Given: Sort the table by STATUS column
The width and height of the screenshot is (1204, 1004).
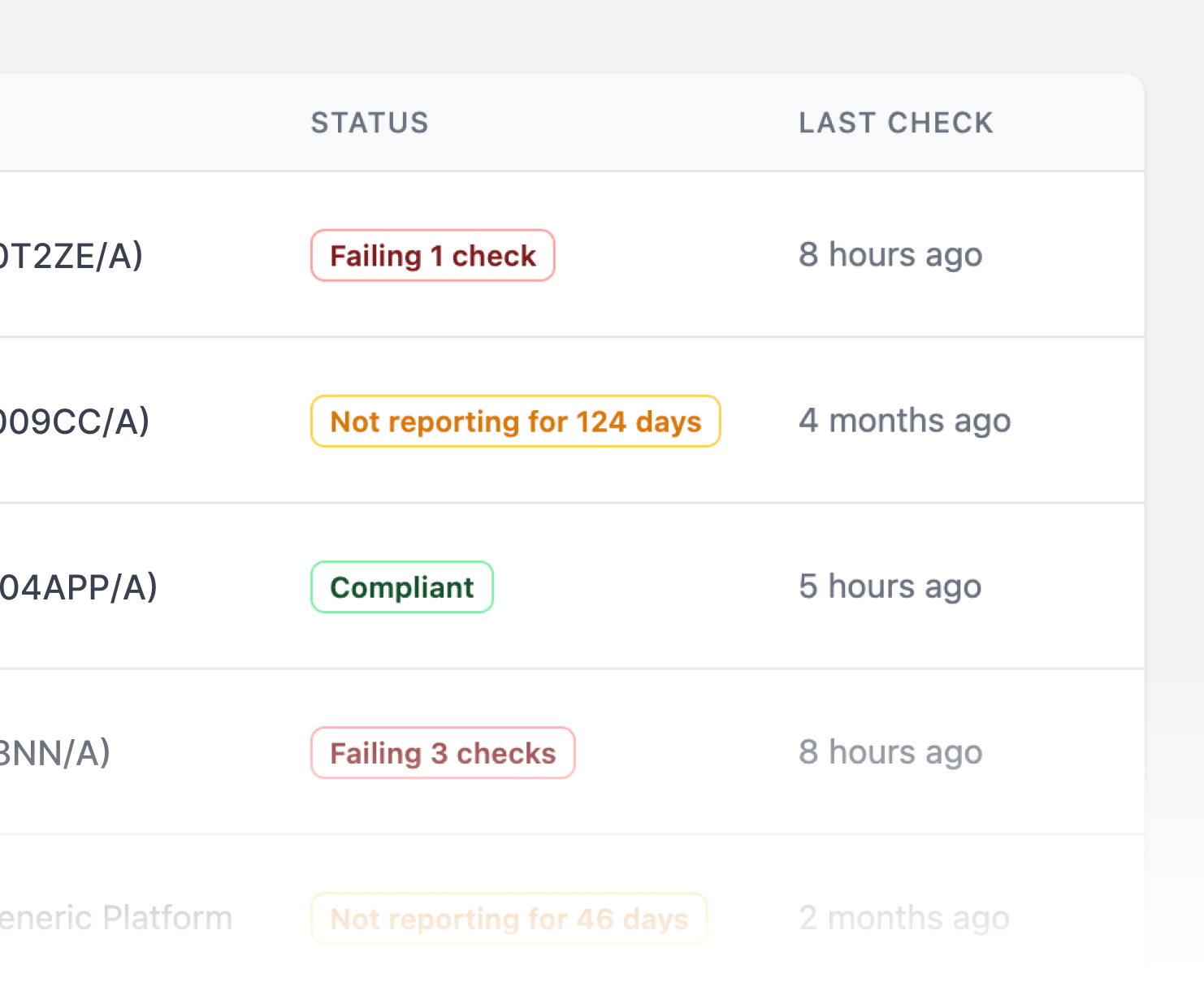Looking at the screenshot, I should 370,123.
